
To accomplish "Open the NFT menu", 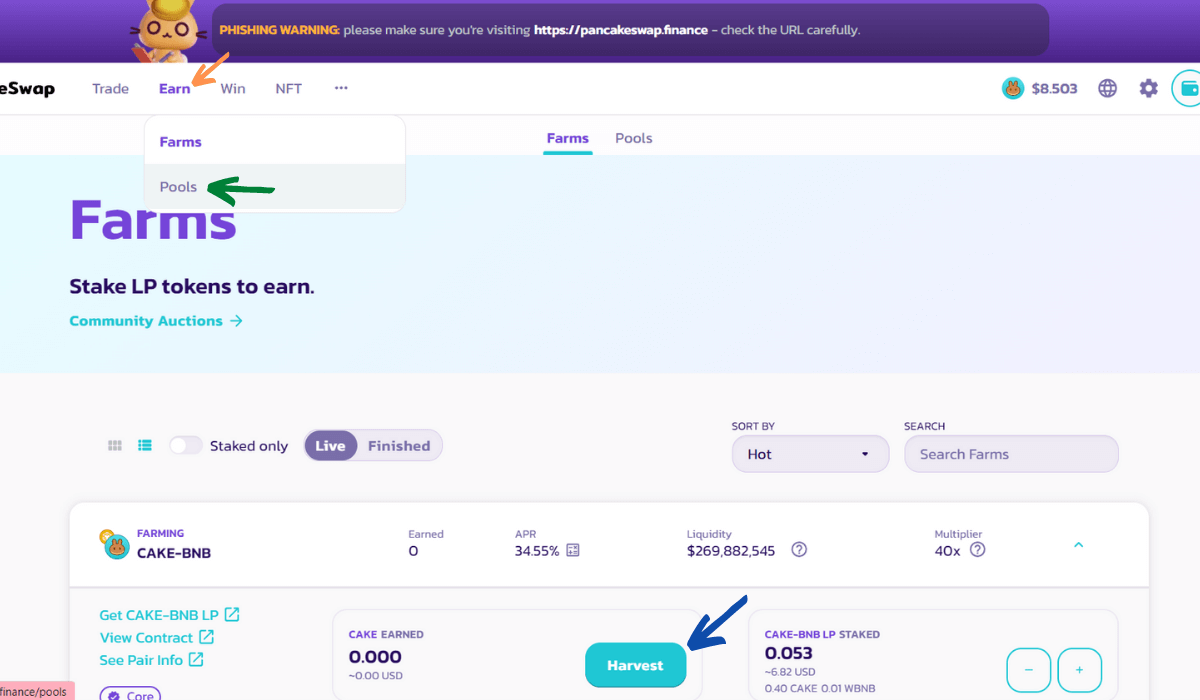I will tap(289, 89).
